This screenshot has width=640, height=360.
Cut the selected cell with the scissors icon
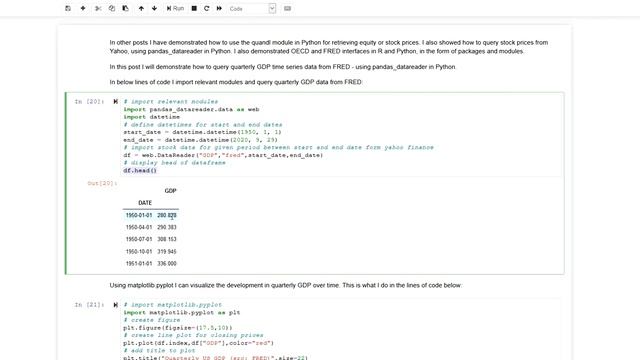point(98,8)
